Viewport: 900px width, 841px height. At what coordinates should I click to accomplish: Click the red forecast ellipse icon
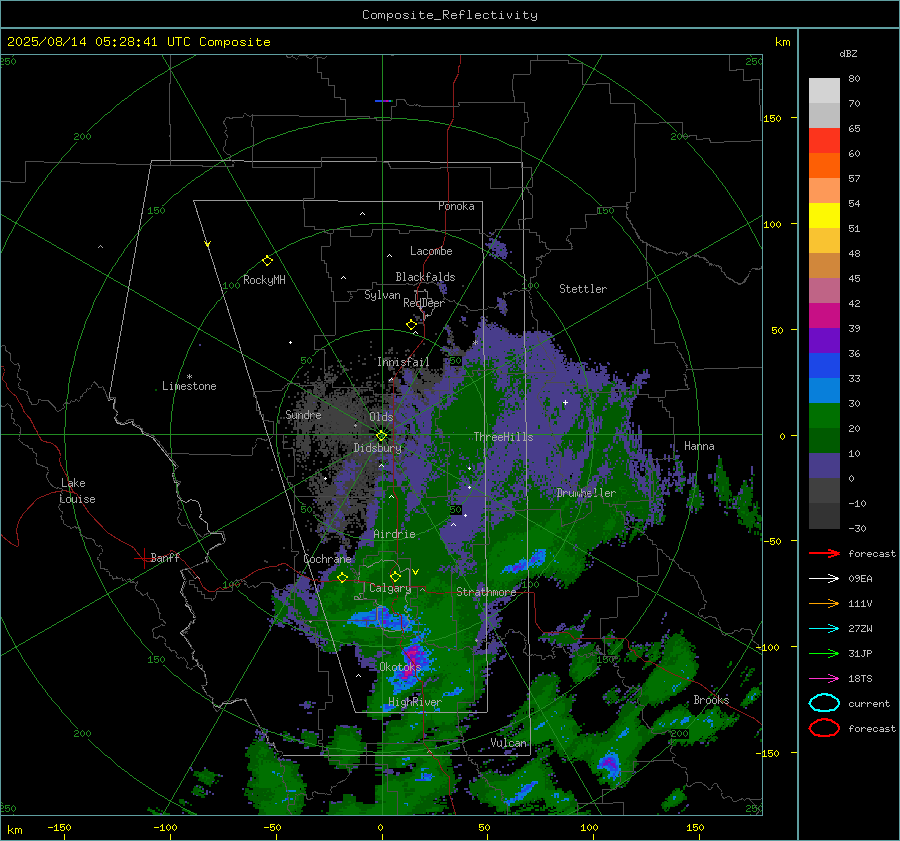coord(824,728)
